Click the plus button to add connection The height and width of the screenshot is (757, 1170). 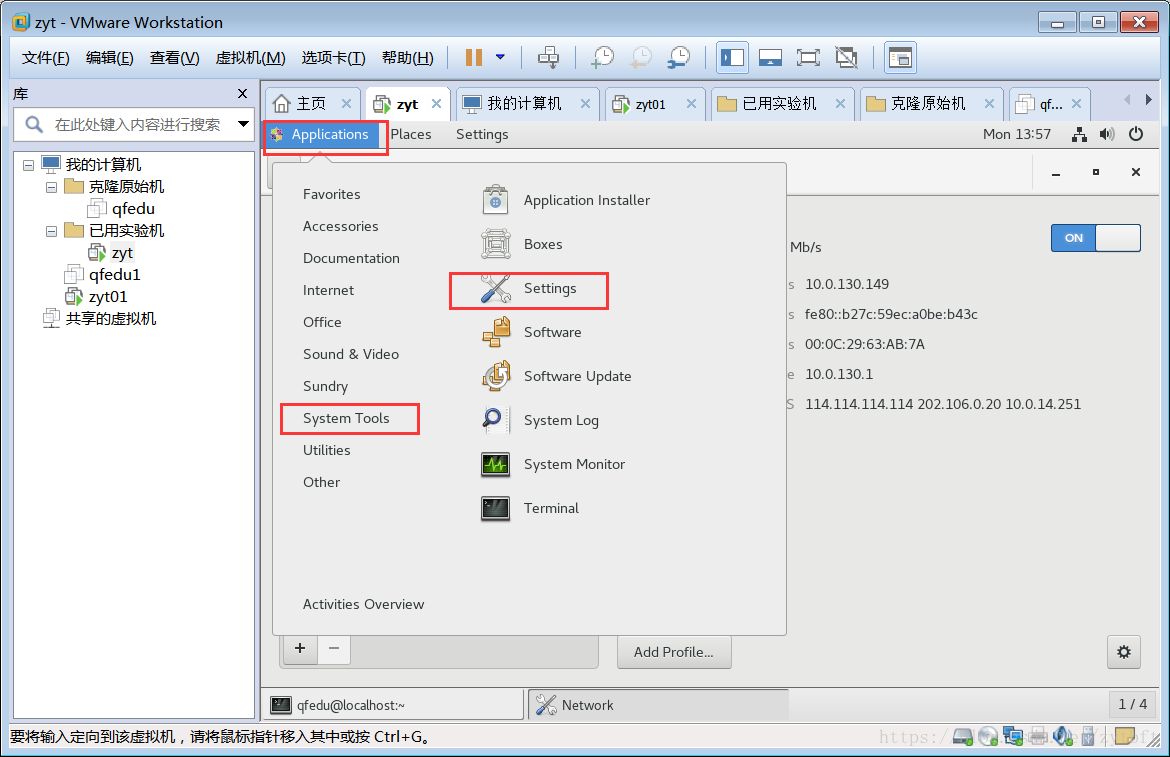[300, 648]
